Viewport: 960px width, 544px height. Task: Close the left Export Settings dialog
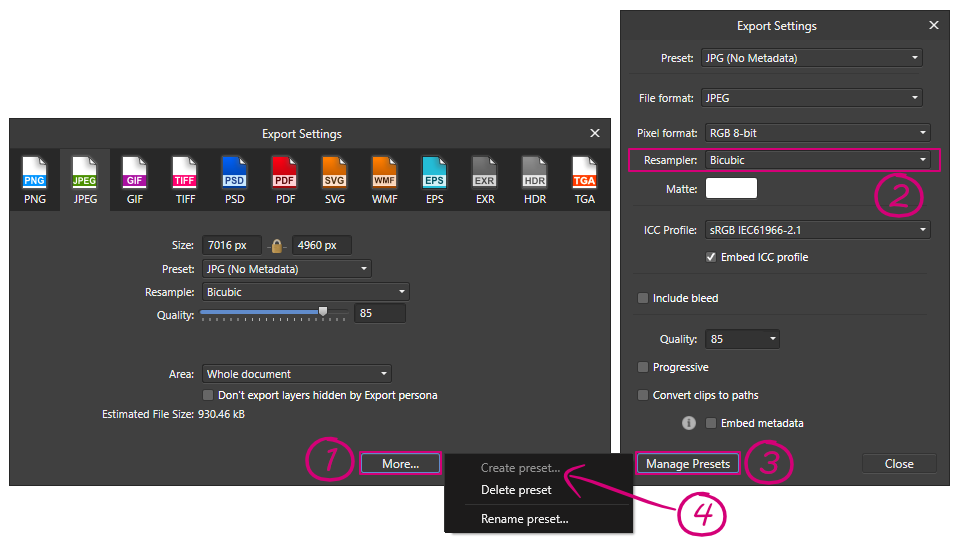[594, 133]
